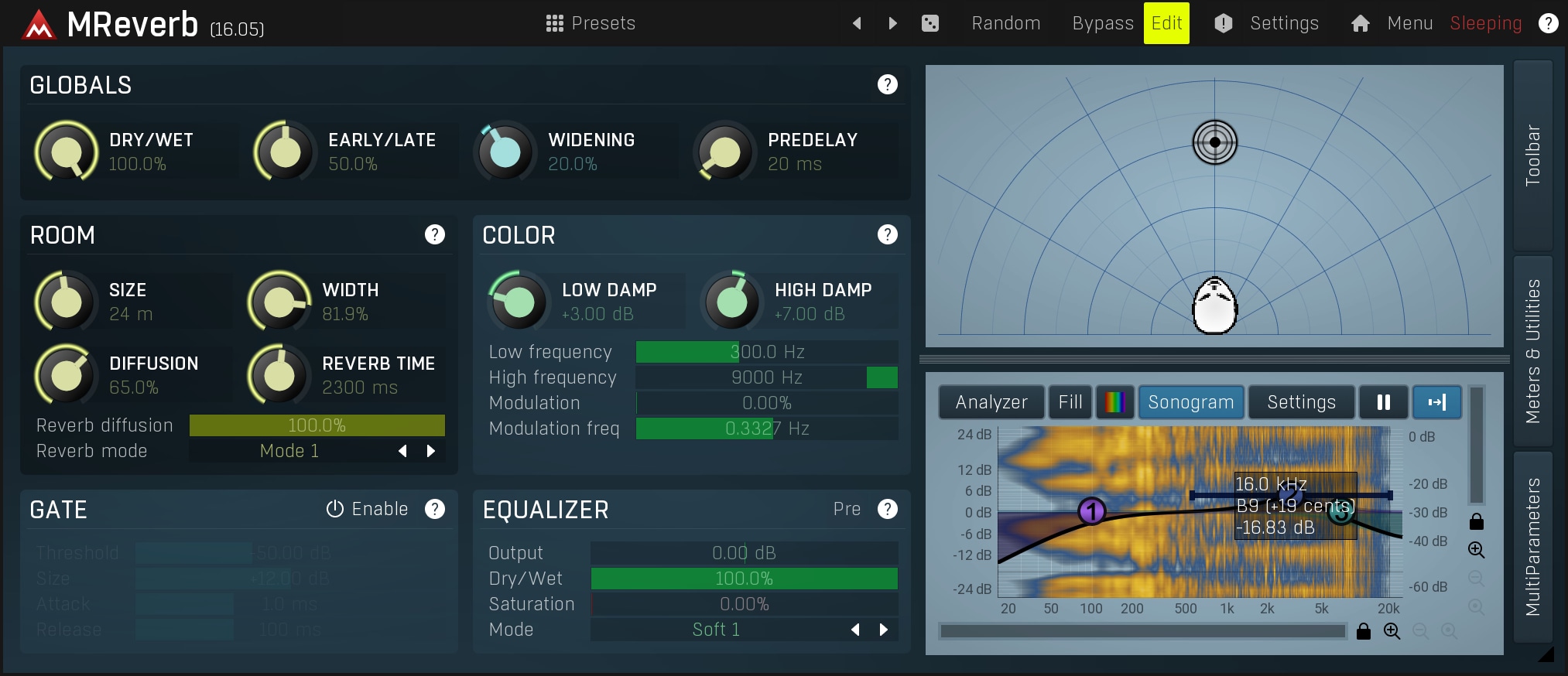Image resolution: width=1568 pixels, height=676 pixels.
Task: Click the room SIZE knob
Action: click(x=67, y=302)
